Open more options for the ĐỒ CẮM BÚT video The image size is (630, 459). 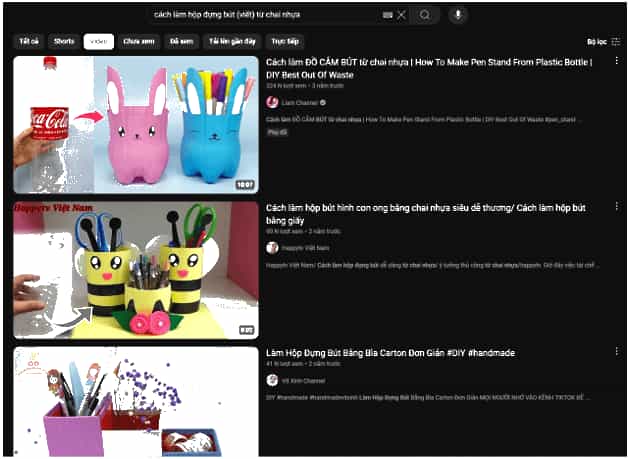click(x=616, y=61)
